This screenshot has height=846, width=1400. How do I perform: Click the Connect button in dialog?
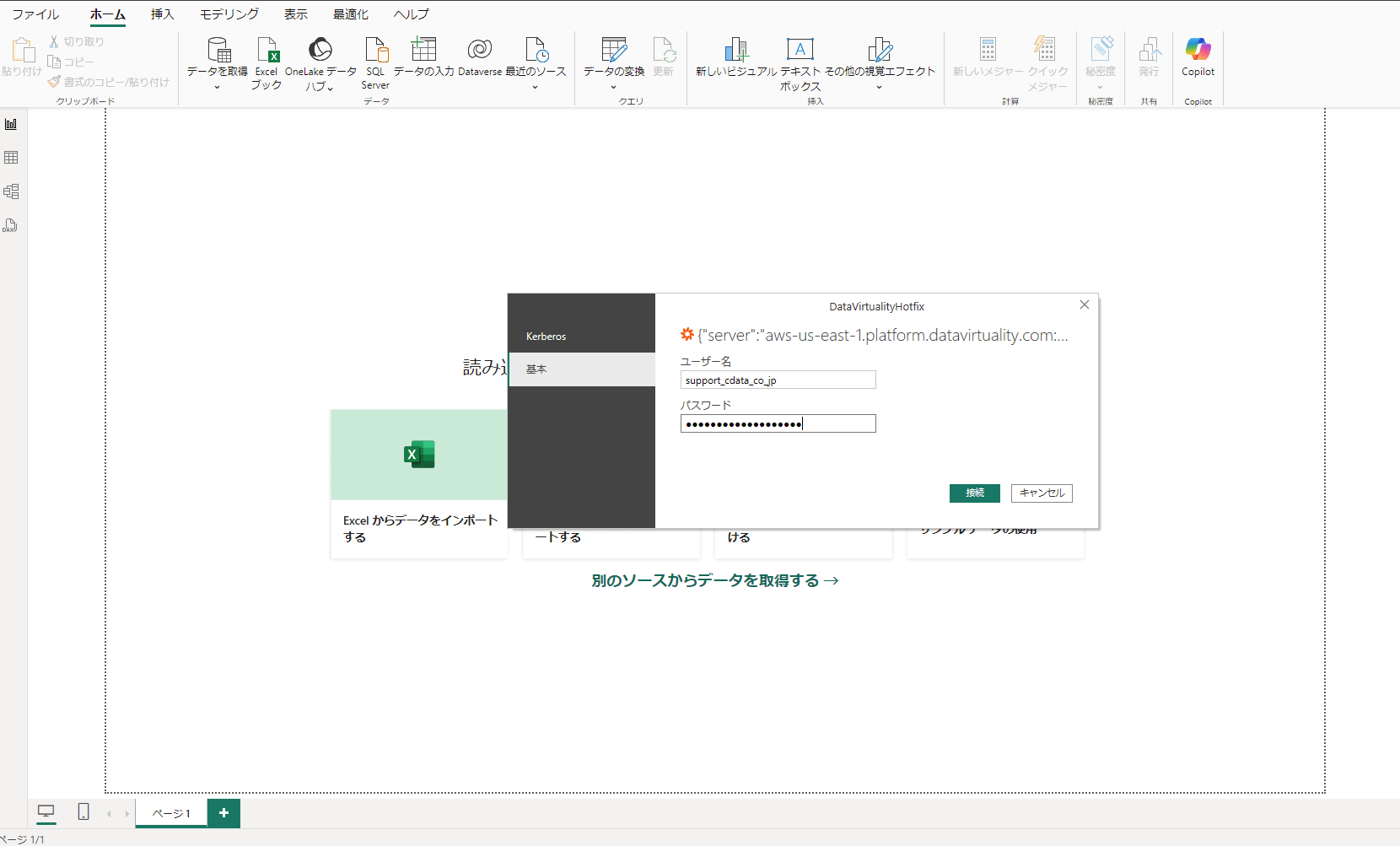tap(974, 493)
